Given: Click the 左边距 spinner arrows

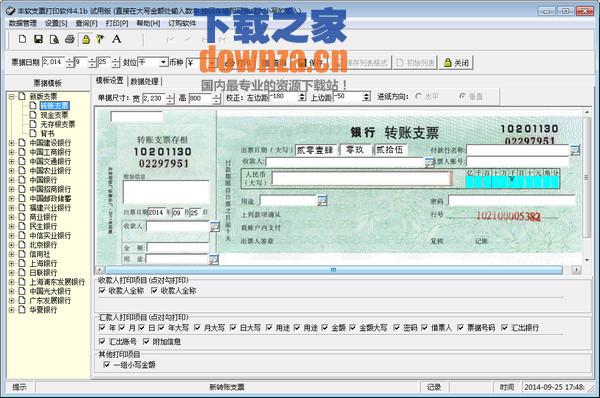Looking at the screenshot, I should [302, 97].
